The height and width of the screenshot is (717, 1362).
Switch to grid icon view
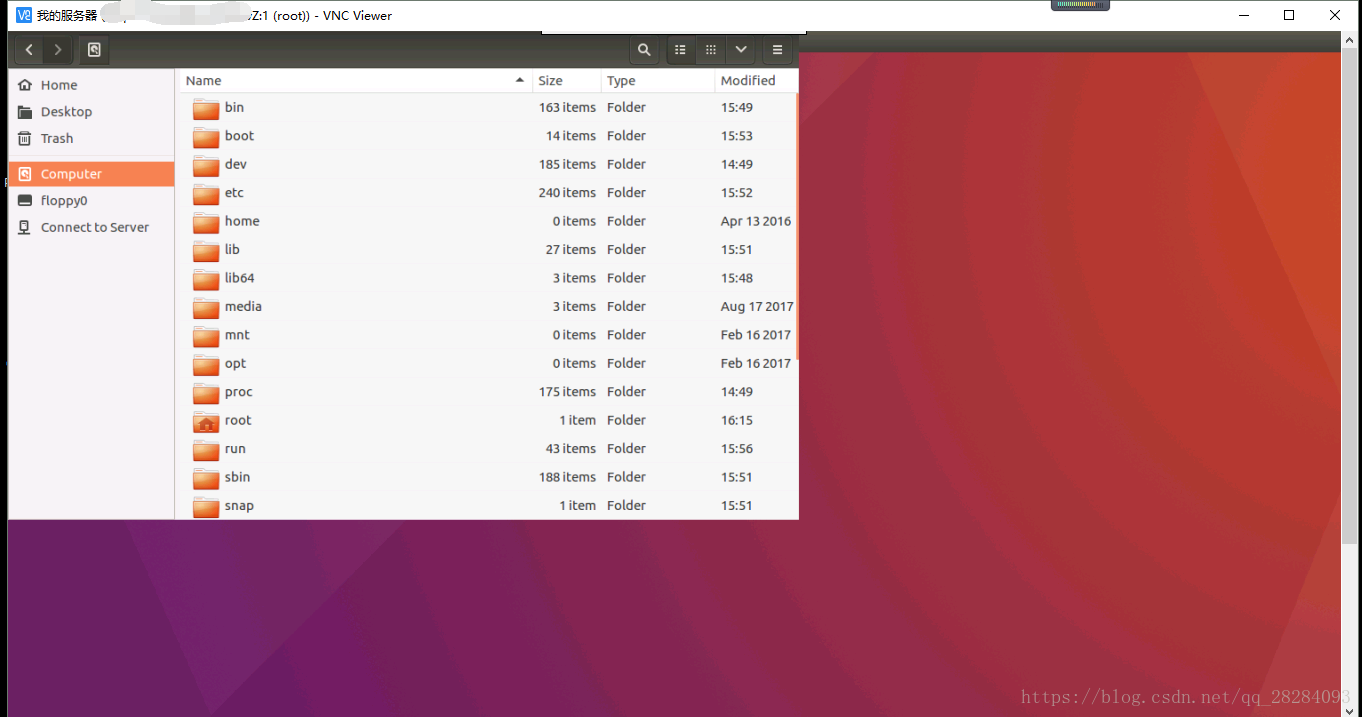click(711, 50)
